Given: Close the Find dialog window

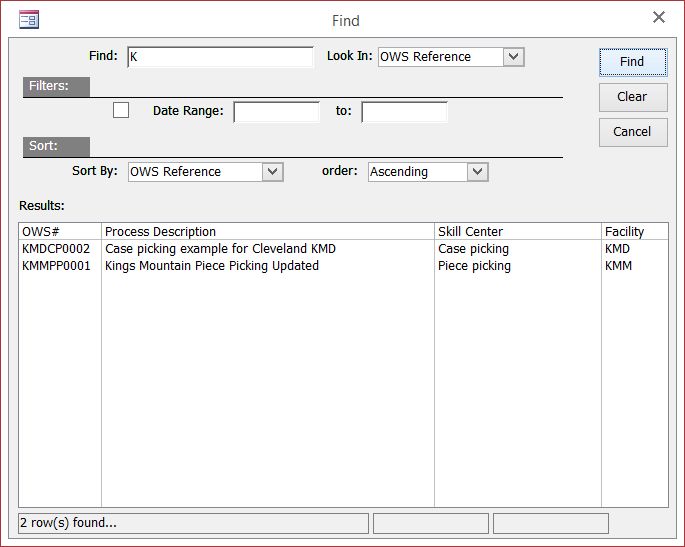Looking at the screenshot, I should [659, 17].
